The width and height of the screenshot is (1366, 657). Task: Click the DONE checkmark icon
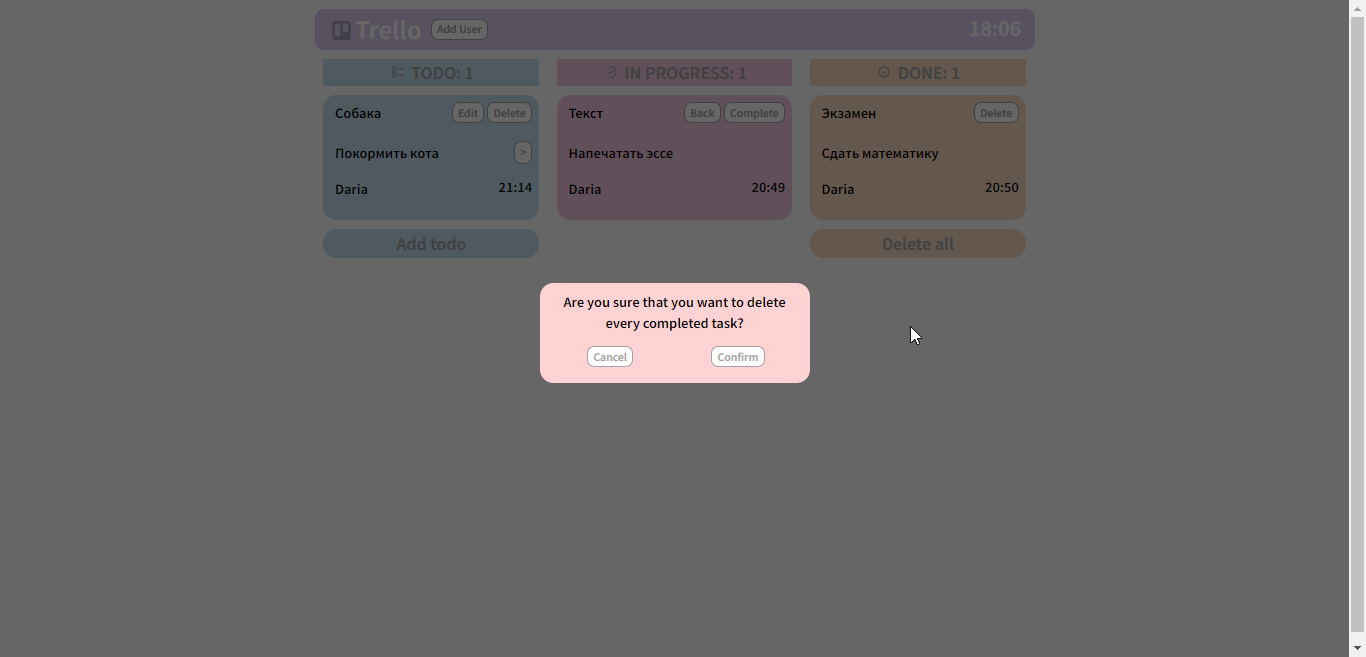pyautogui.click(x=884, y=72)
